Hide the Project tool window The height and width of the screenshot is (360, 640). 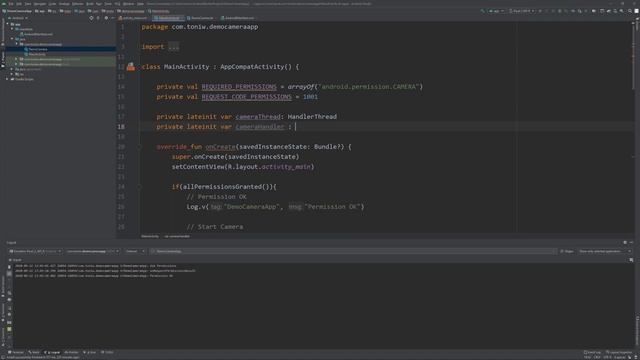(x=113, y=18)
